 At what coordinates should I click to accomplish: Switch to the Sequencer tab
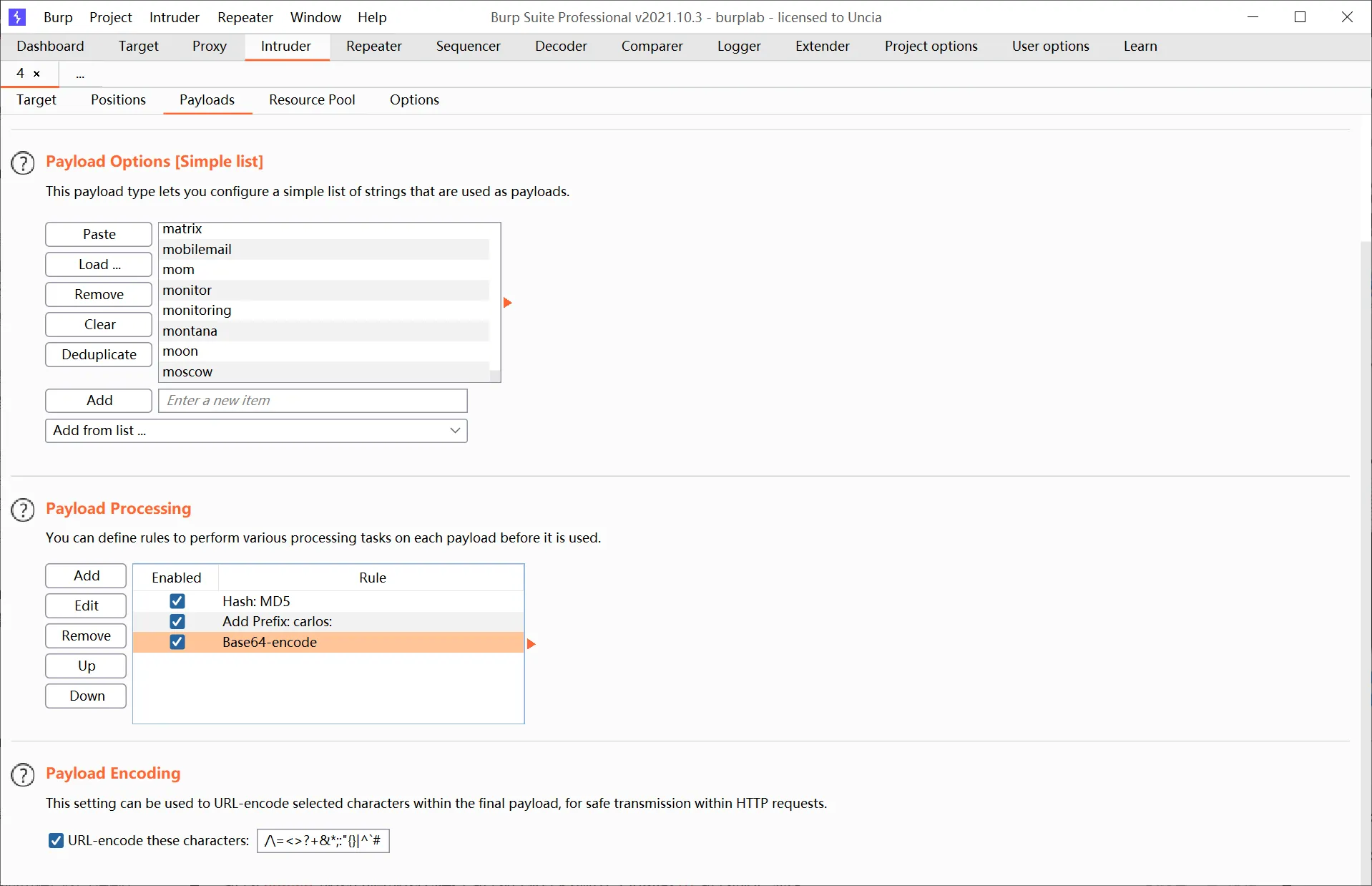tap(469, 46)
